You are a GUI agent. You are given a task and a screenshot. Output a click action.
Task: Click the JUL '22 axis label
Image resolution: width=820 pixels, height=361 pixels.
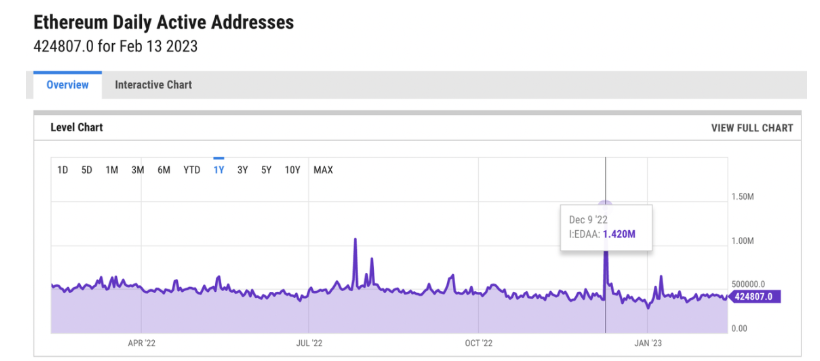point(309,343)
